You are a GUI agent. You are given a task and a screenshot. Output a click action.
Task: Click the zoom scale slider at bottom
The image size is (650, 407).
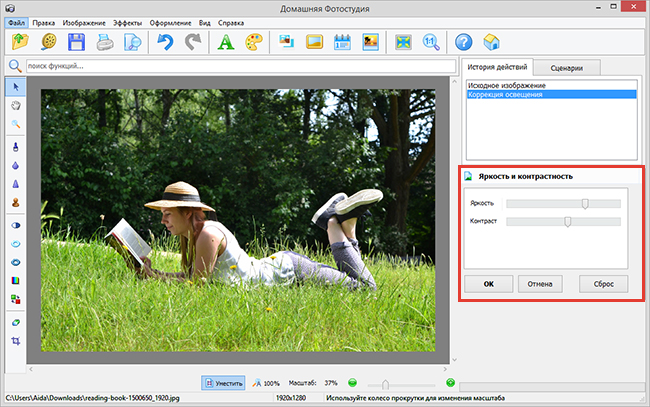385,385
